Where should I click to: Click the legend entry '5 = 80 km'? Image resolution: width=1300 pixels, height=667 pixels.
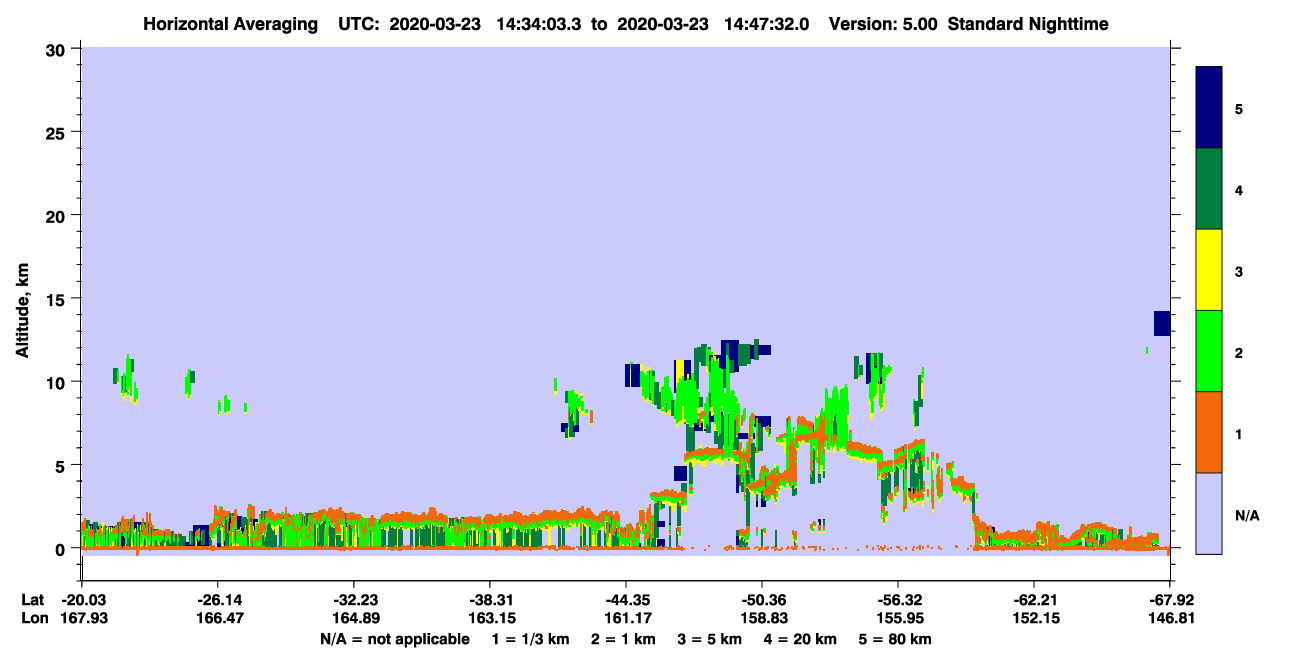[x=897, y=639]
